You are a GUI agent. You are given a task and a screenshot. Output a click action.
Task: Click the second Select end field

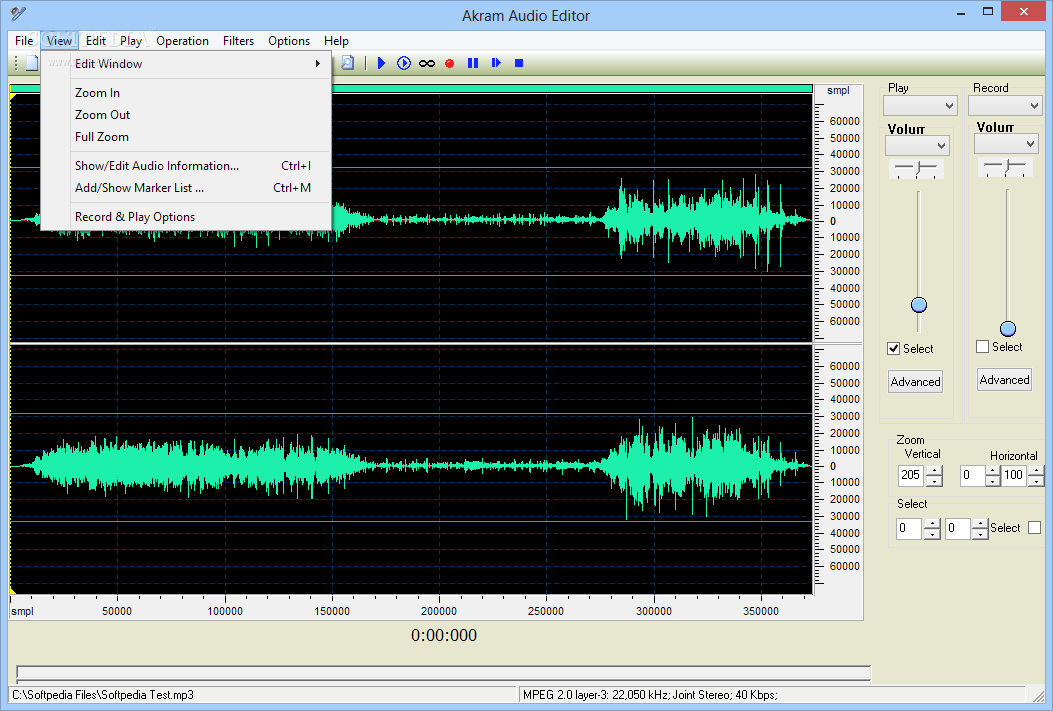pos(958,528)
